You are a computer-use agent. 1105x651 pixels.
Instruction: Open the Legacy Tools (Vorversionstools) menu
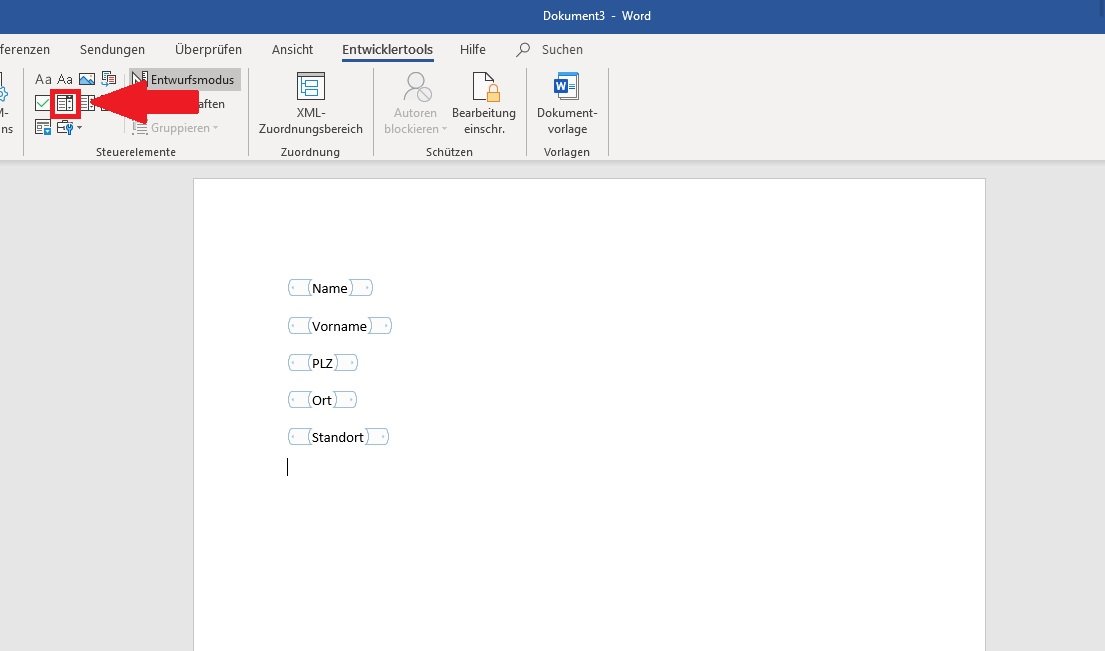pos(69,128)
